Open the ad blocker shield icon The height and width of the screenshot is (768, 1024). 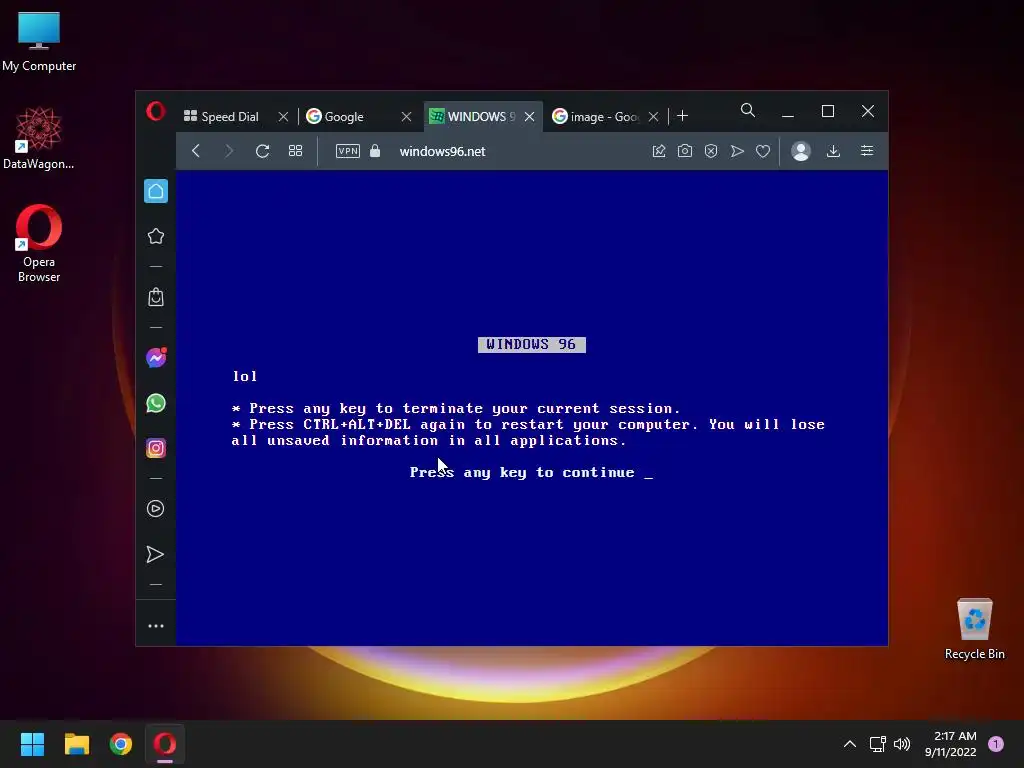(x=711, y=151)
